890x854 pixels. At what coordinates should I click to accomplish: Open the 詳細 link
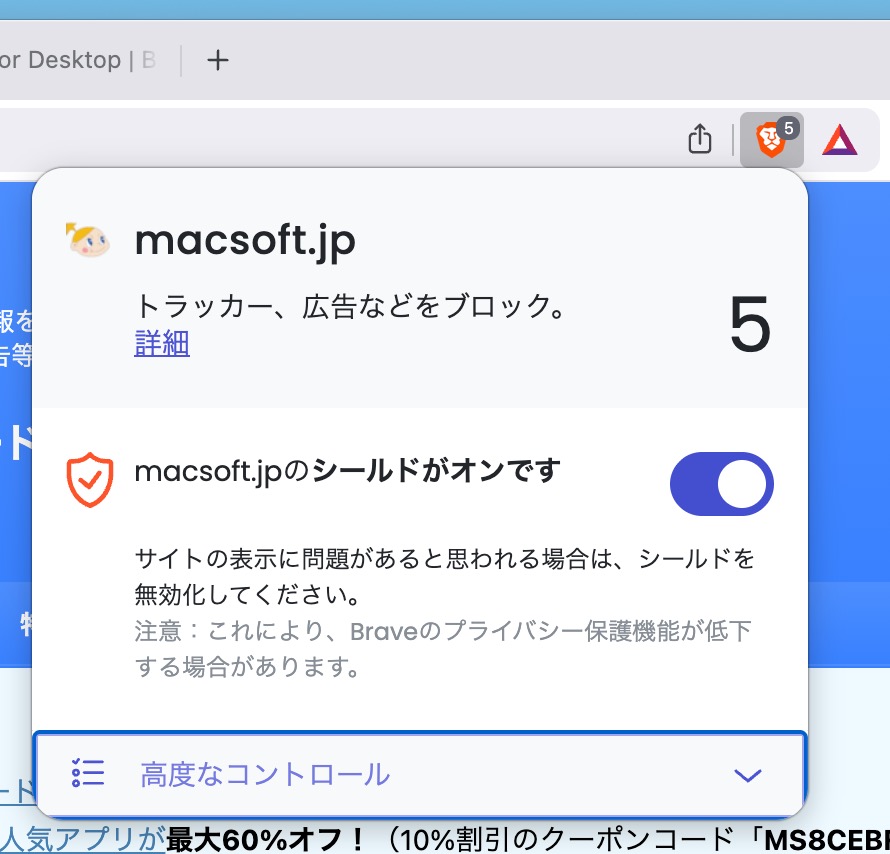[162, 344]
